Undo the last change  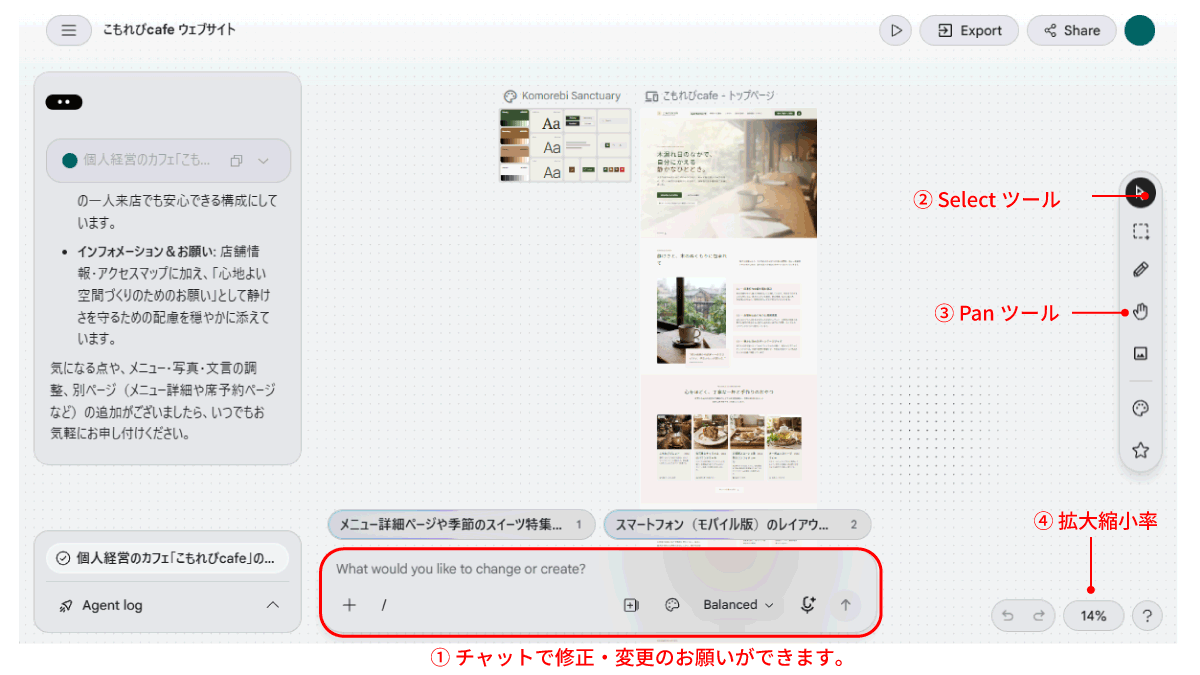point(1008,616)
